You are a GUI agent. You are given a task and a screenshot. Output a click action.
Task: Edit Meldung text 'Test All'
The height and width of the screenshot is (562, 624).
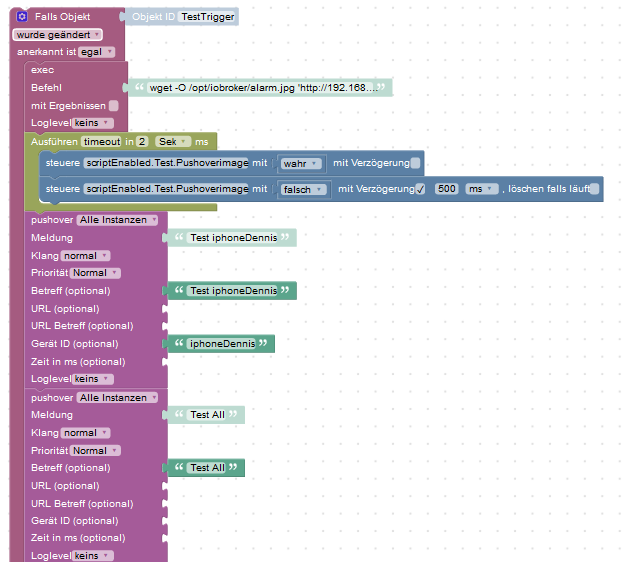pos(207,415)
